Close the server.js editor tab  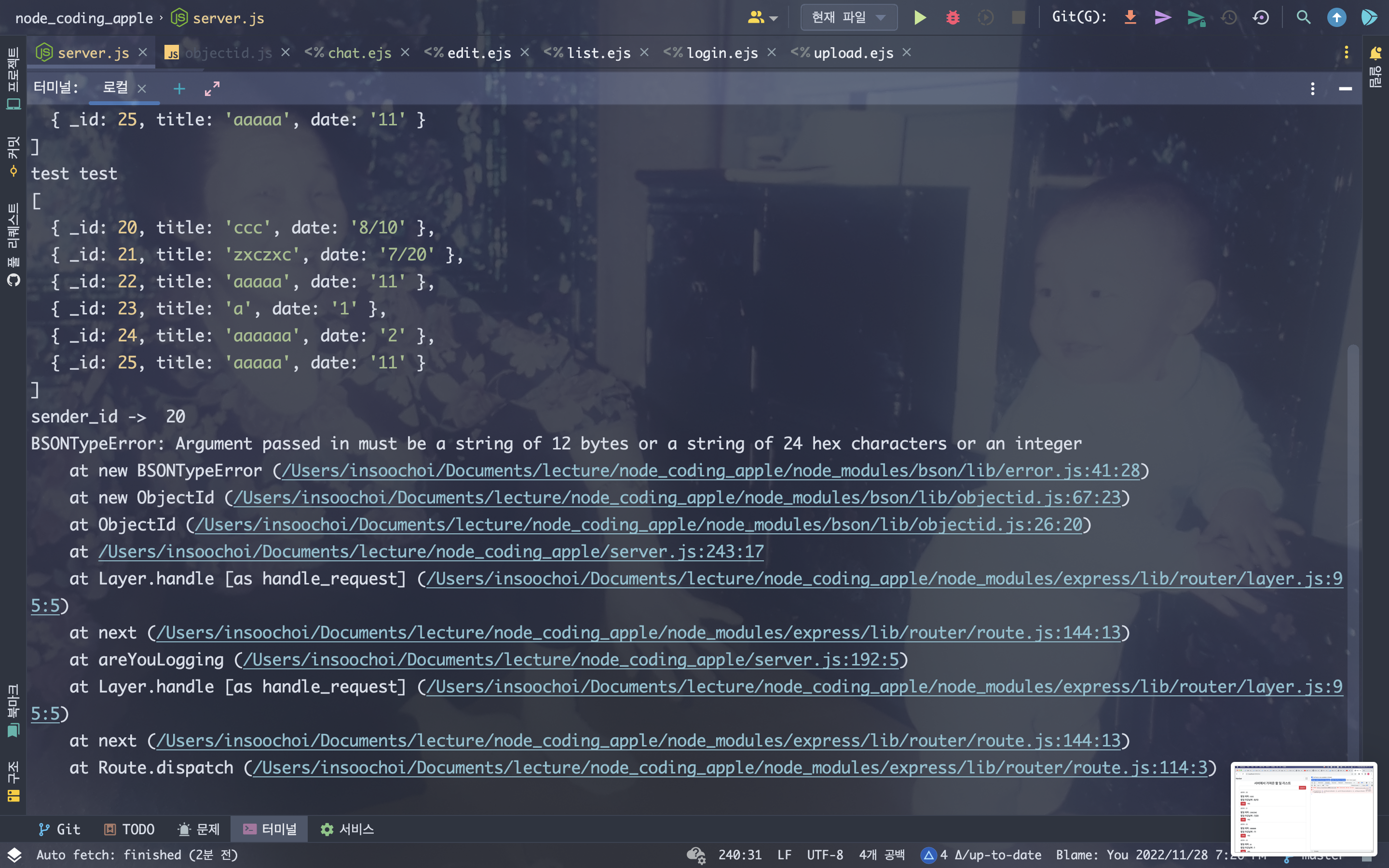click(x=143, y=52)
